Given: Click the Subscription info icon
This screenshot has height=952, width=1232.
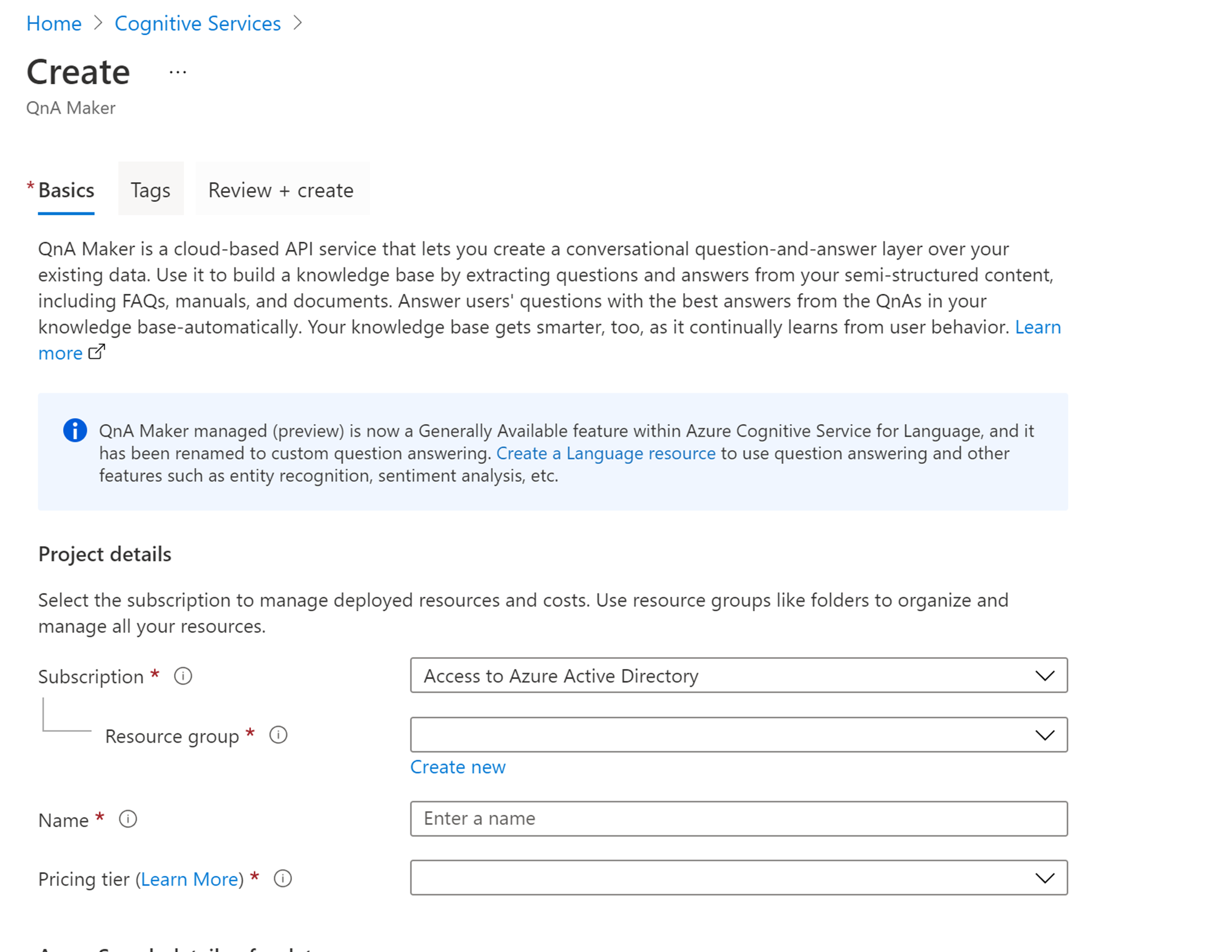Looking at the screenshot, I should coord(183,676).
